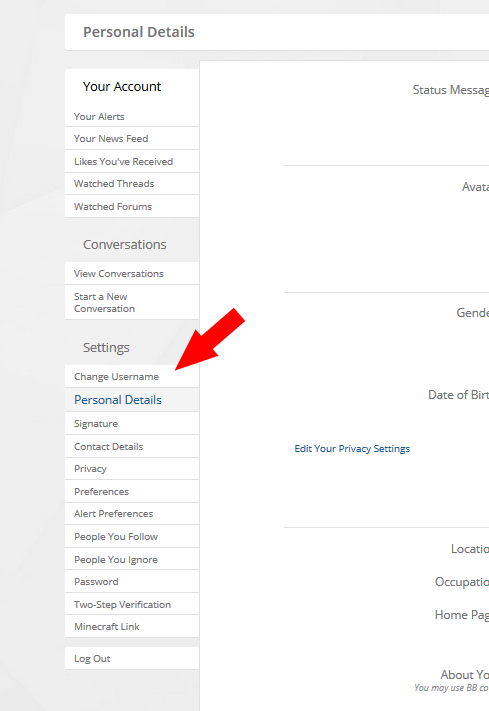This screenshot has height=711, width=489.
Task: Open Signature settings
Action: 132,424
